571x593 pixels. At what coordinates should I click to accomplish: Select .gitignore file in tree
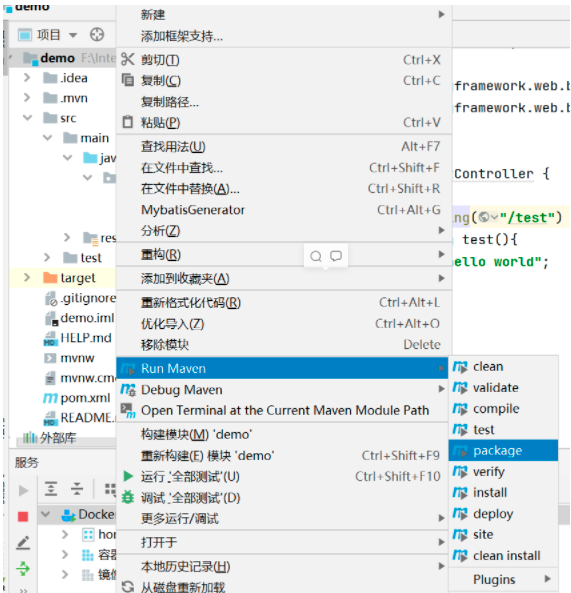click(89, 298)
